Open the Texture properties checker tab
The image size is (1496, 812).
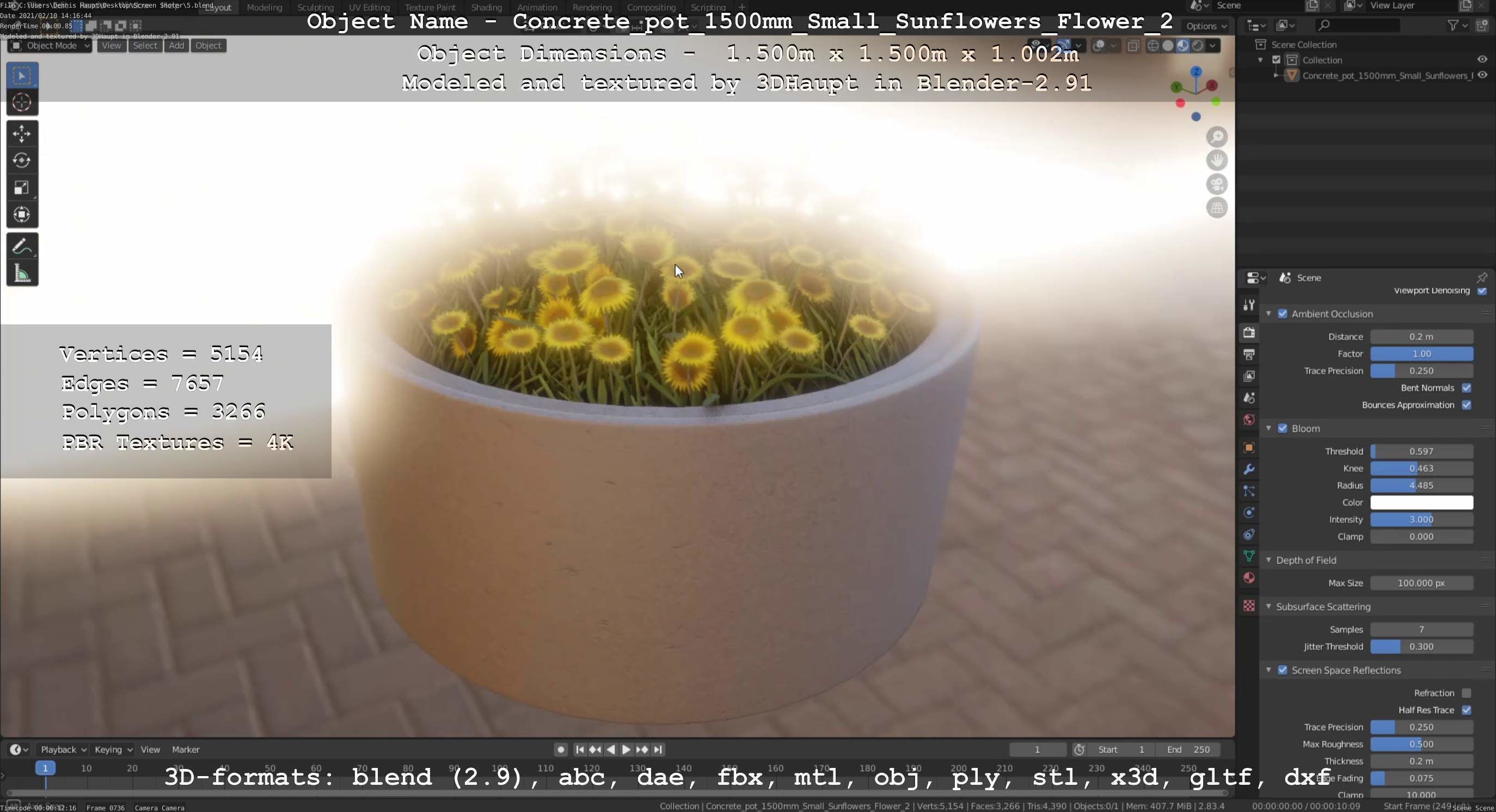1249,605
